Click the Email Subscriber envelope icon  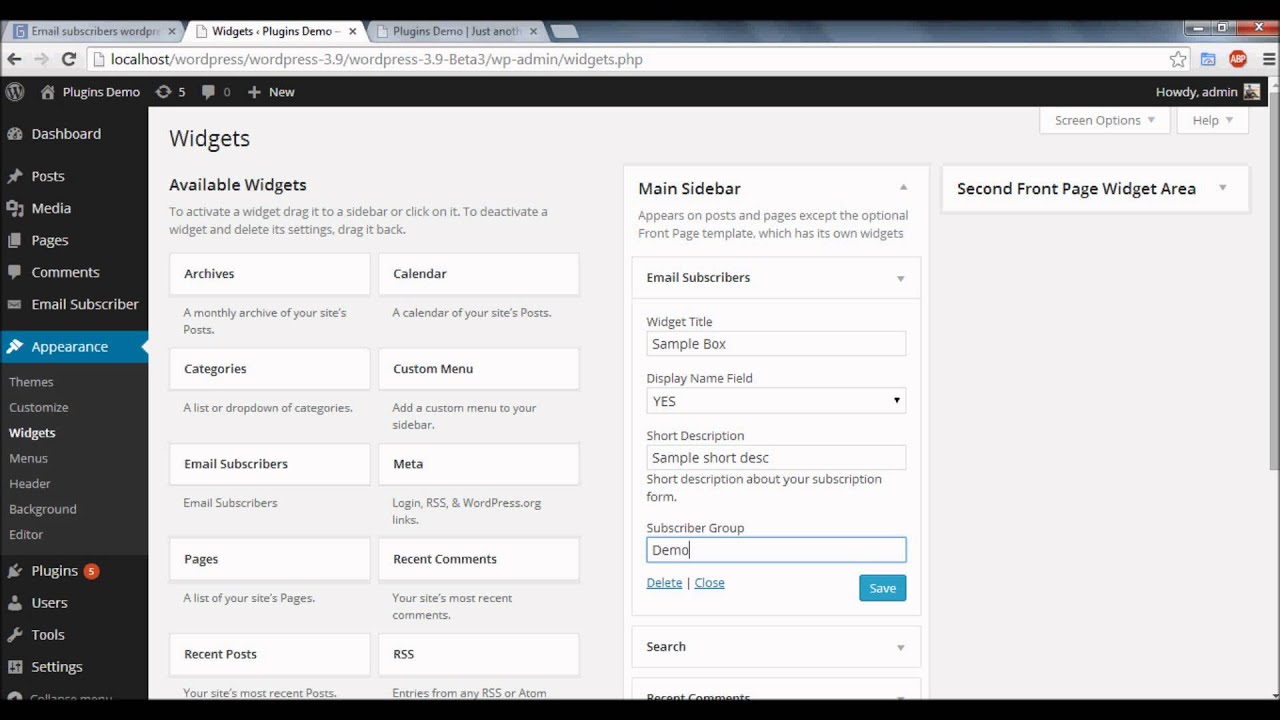(x=15, y=304)
